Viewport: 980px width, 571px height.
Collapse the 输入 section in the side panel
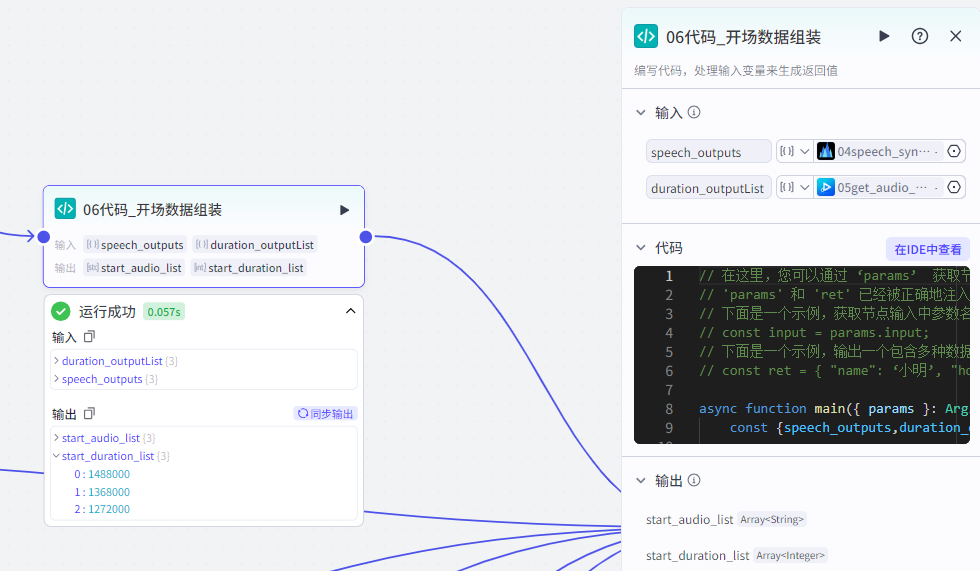coord(641,113)
